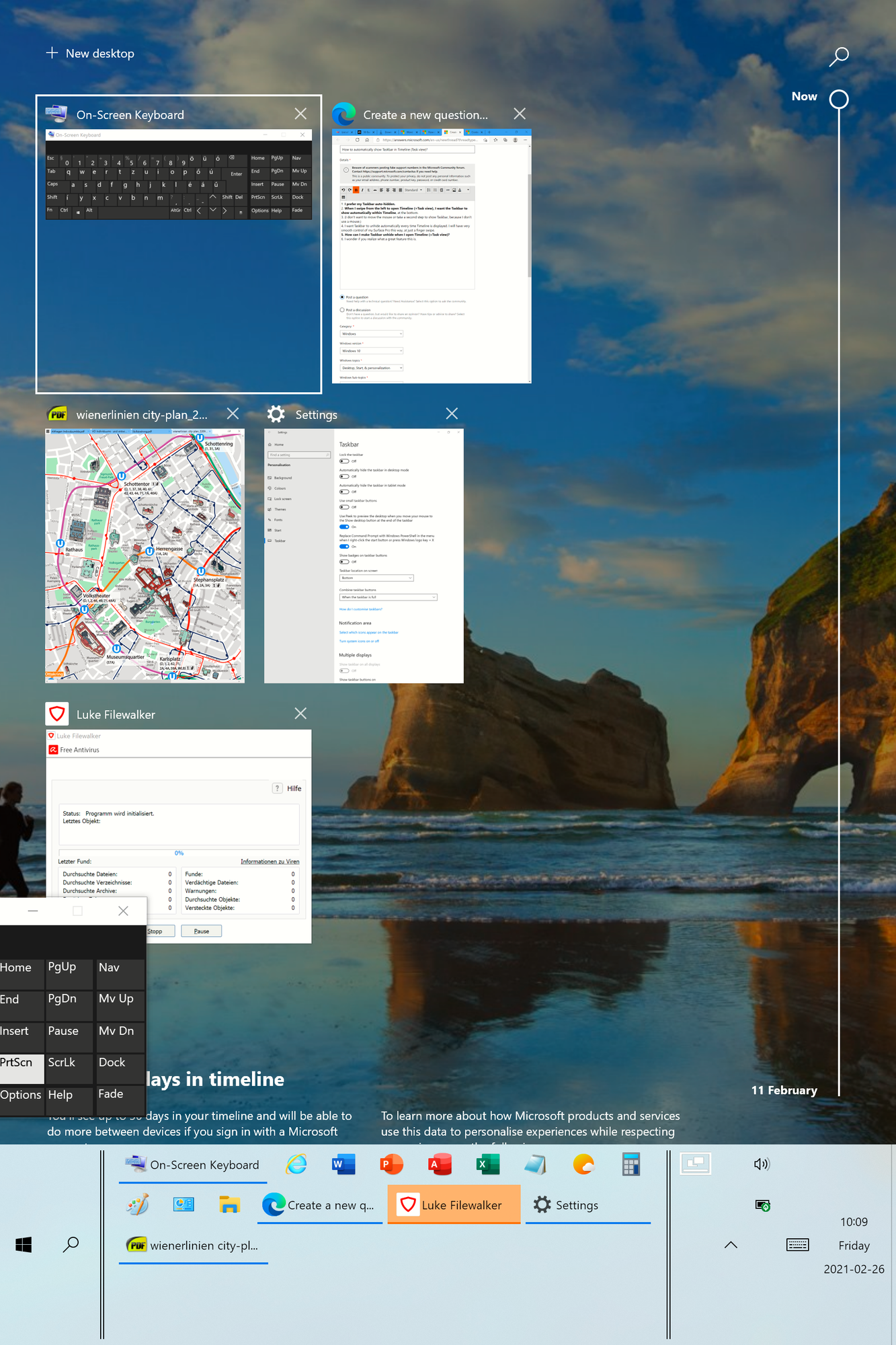Add a New desktop
This screenshot has height=1345, width=896.
pos(90,53)
